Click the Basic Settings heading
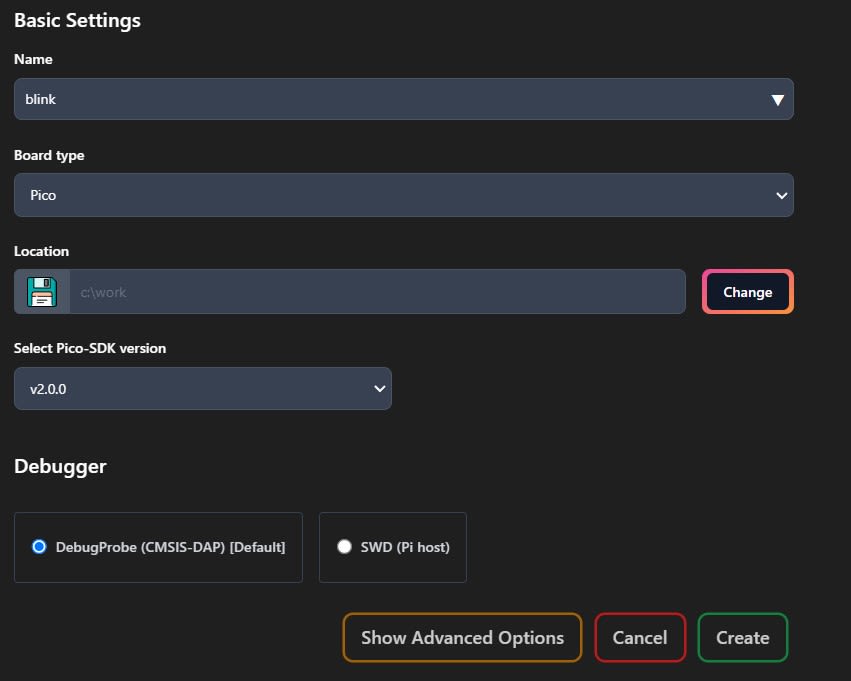This screenshot has width=851, height=681. click(77, 21)
